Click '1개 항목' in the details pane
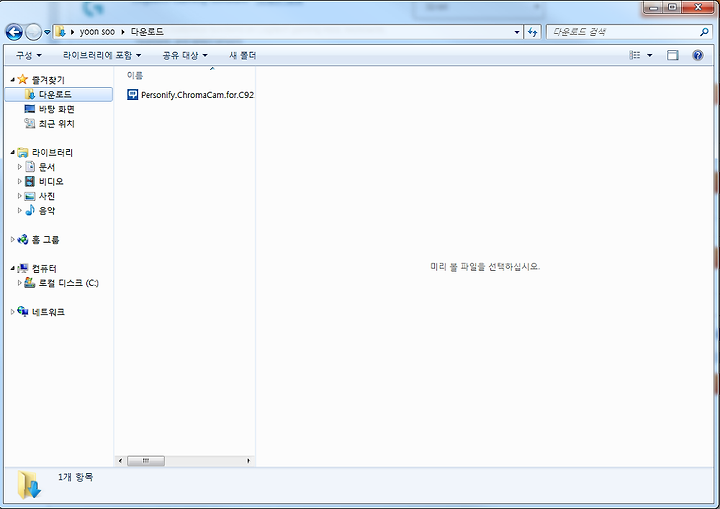This screenshot has width=720, height=509. pos(75,477)
